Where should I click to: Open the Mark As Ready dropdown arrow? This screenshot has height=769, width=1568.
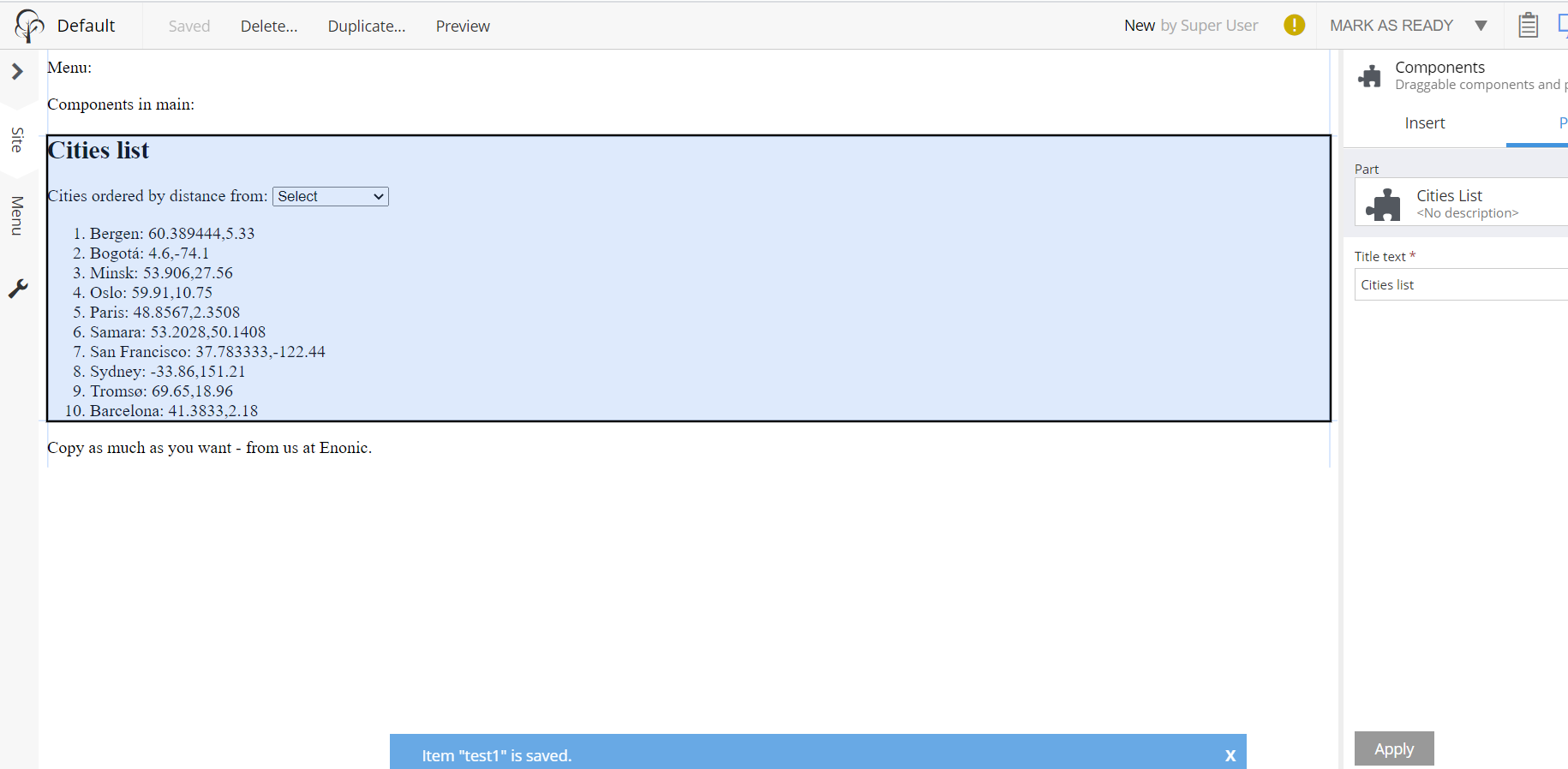click(1481, 26)
